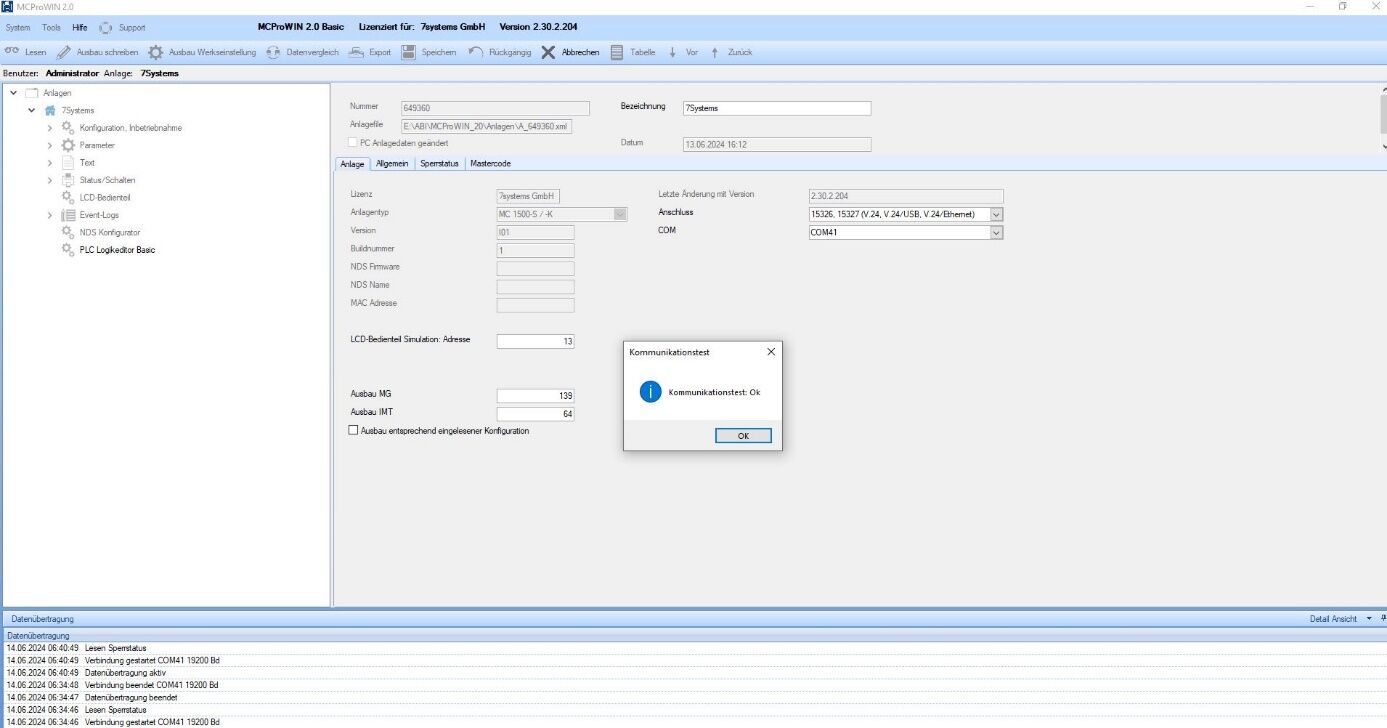Viewport: 1387px width, 728px height.
Task: Switch to the Mastercode tab
Action: (x=491, y=164)
